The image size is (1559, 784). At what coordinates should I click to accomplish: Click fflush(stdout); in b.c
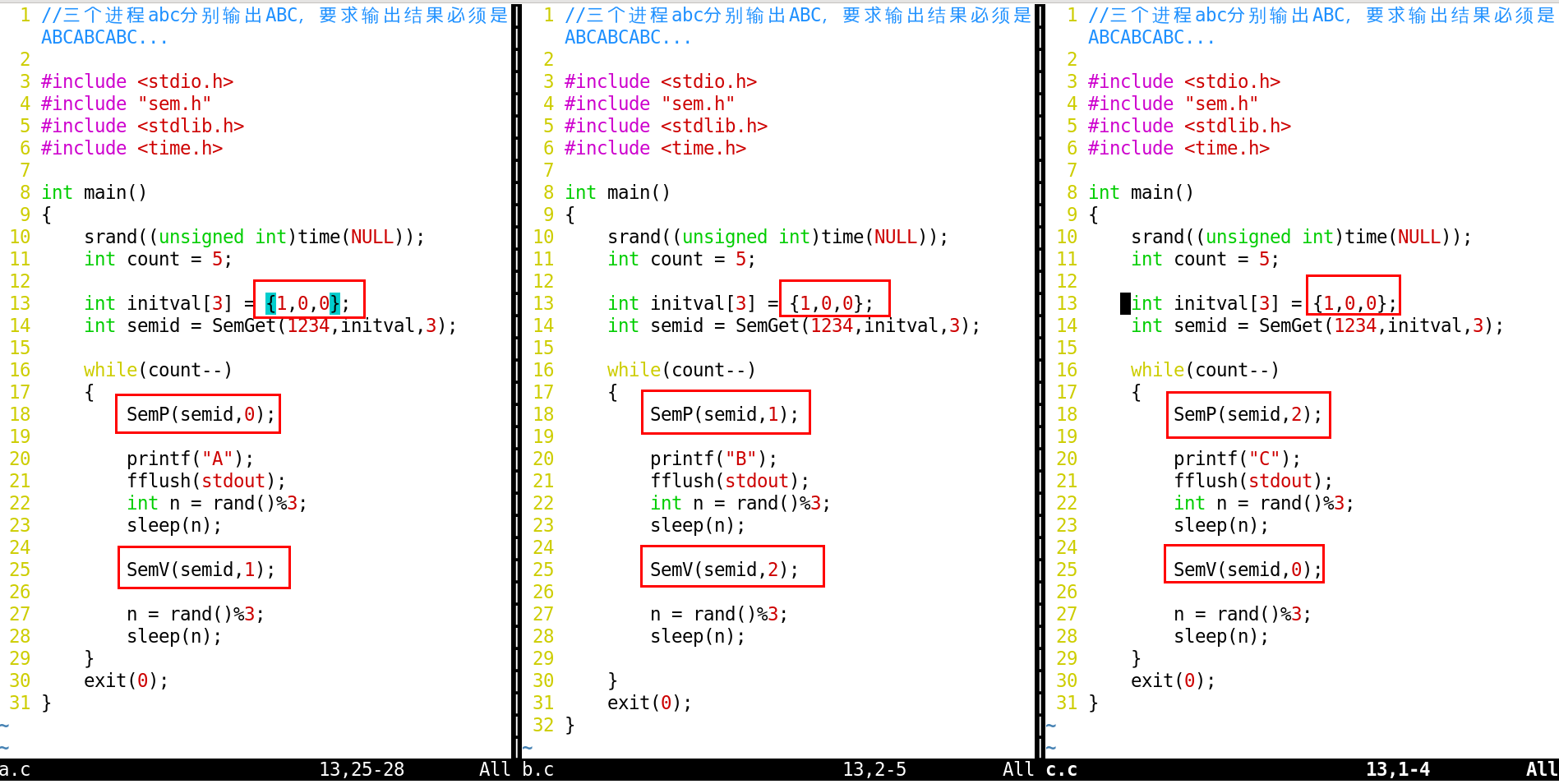click(730, 481)
